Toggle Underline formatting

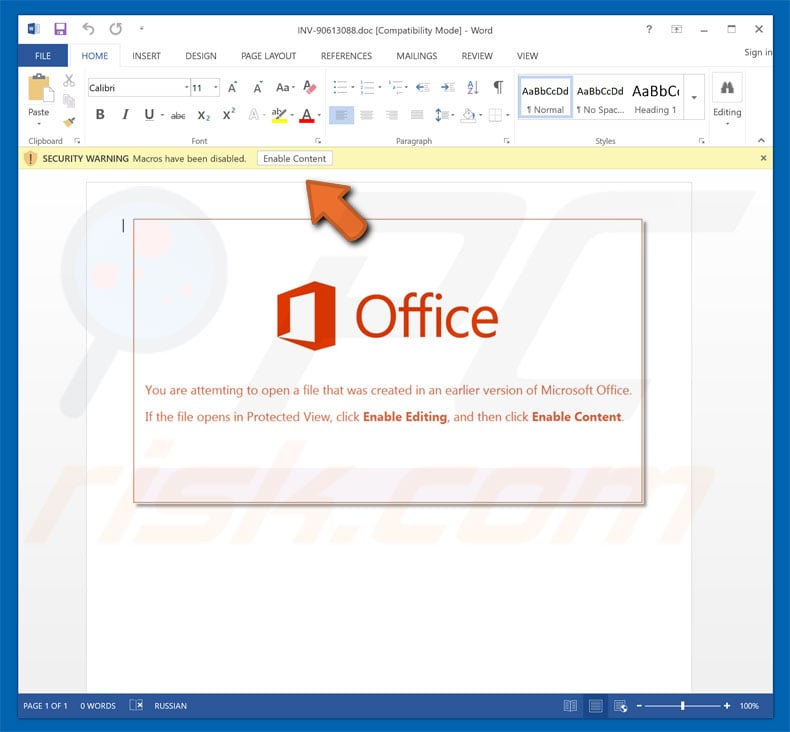pos(149,115)
